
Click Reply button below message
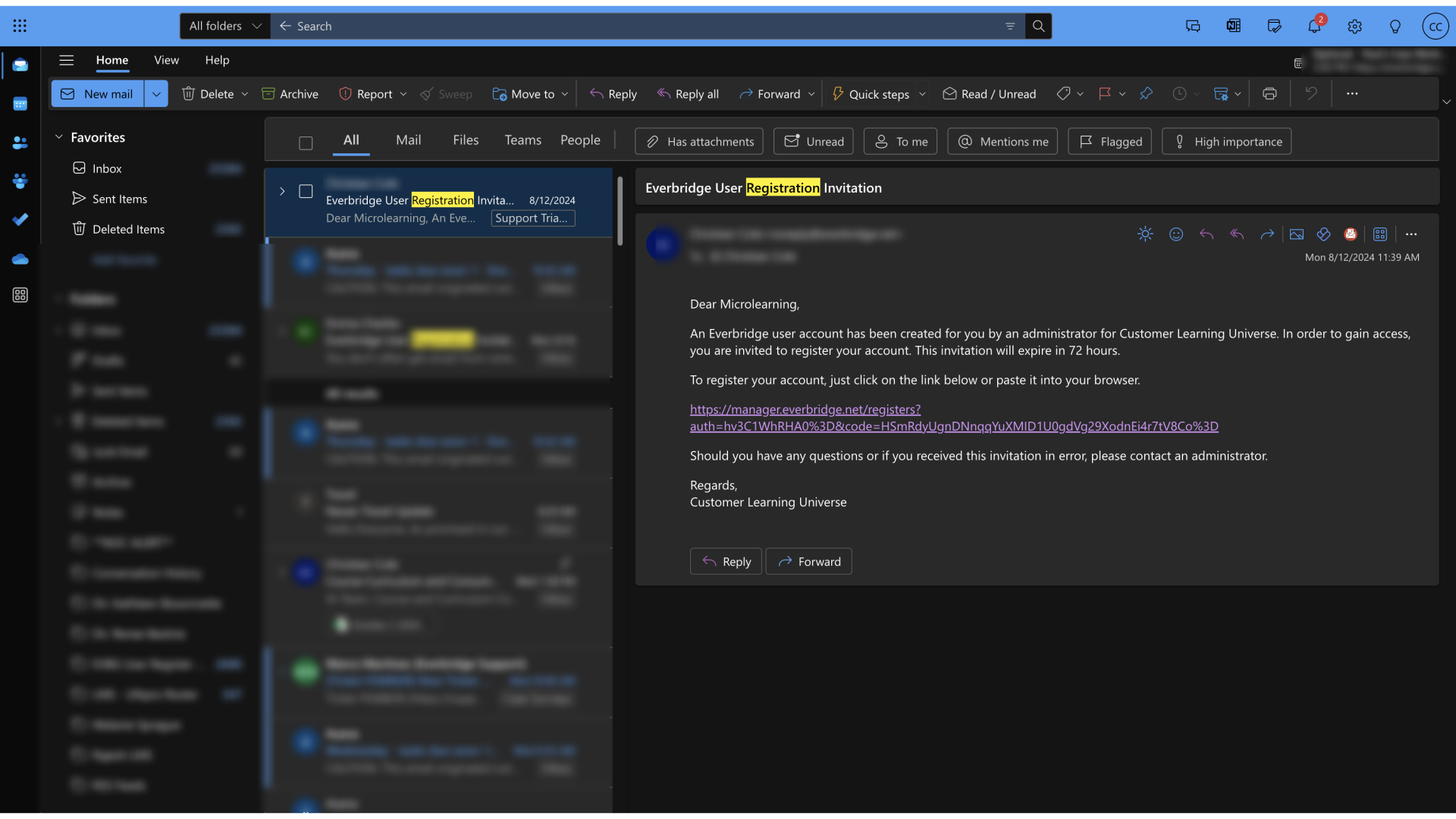726,561
